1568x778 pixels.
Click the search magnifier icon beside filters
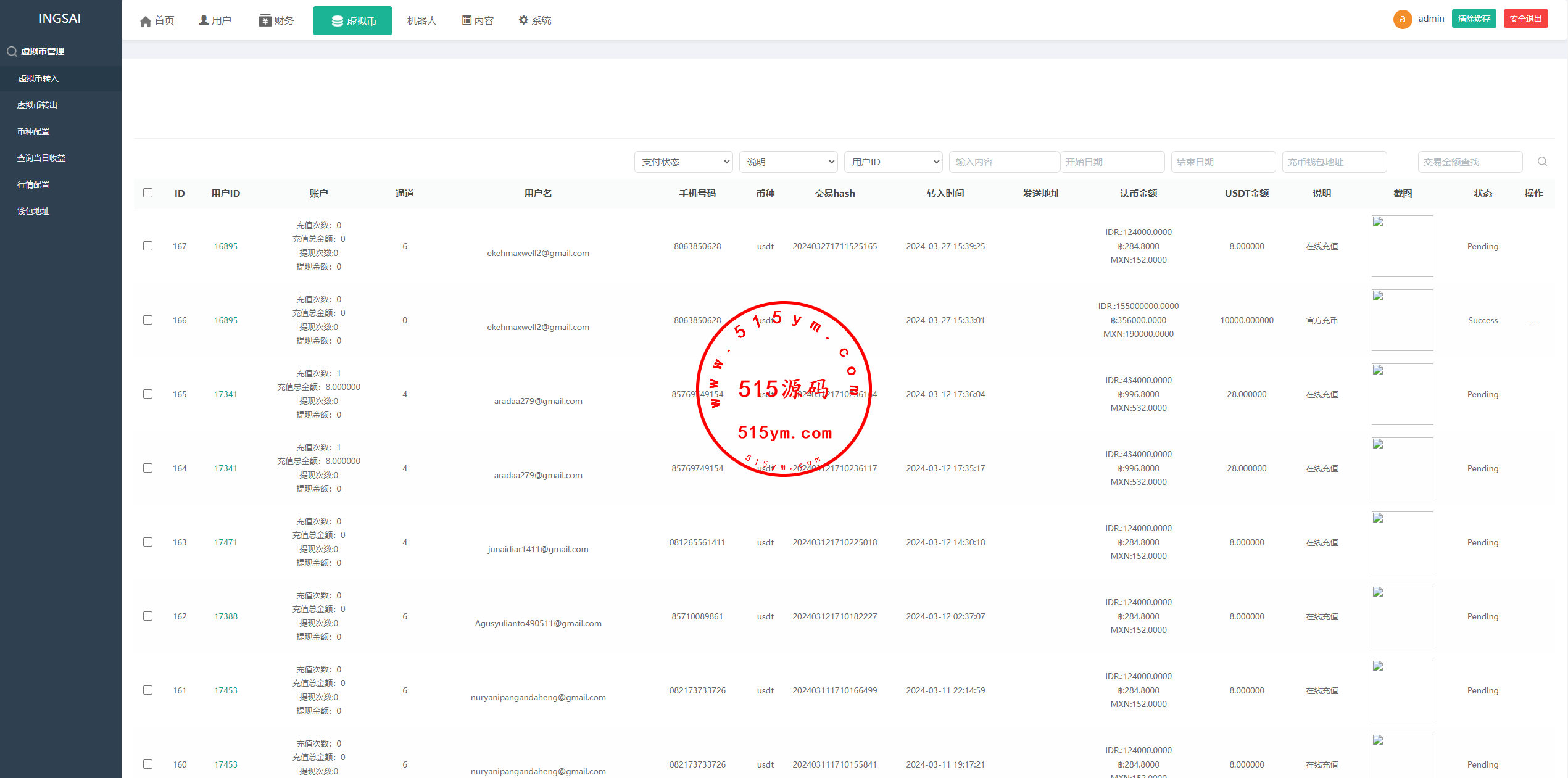click(1542, 162)
